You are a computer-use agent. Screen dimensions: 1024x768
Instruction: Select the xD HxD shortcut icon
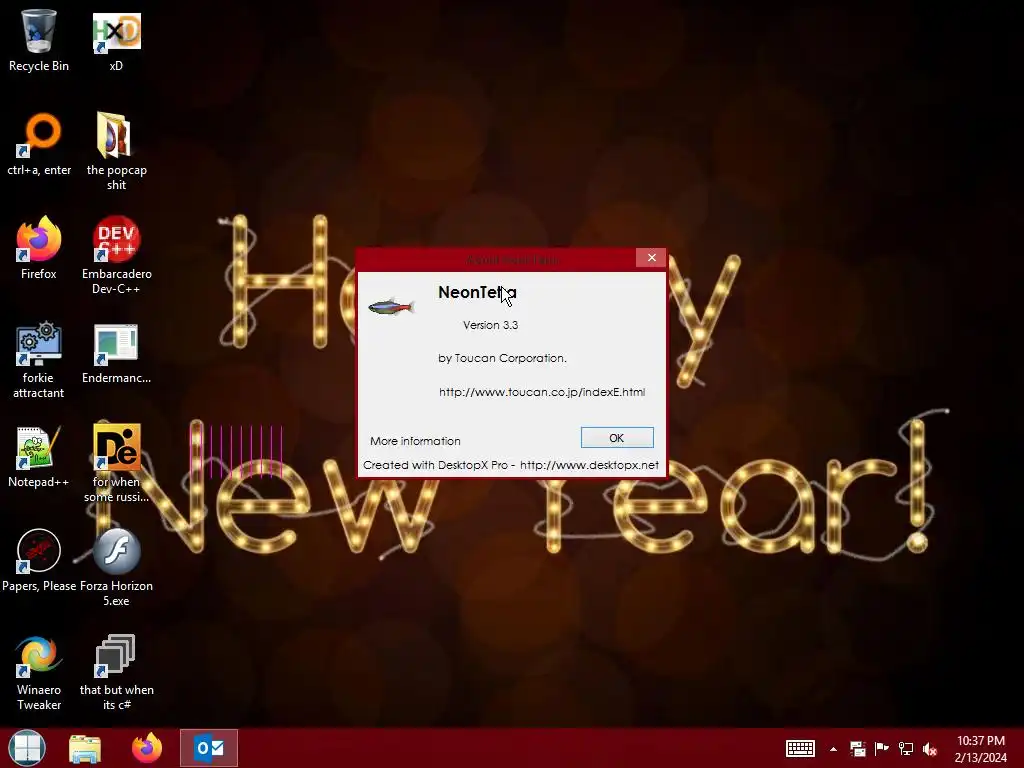(116, 40)
